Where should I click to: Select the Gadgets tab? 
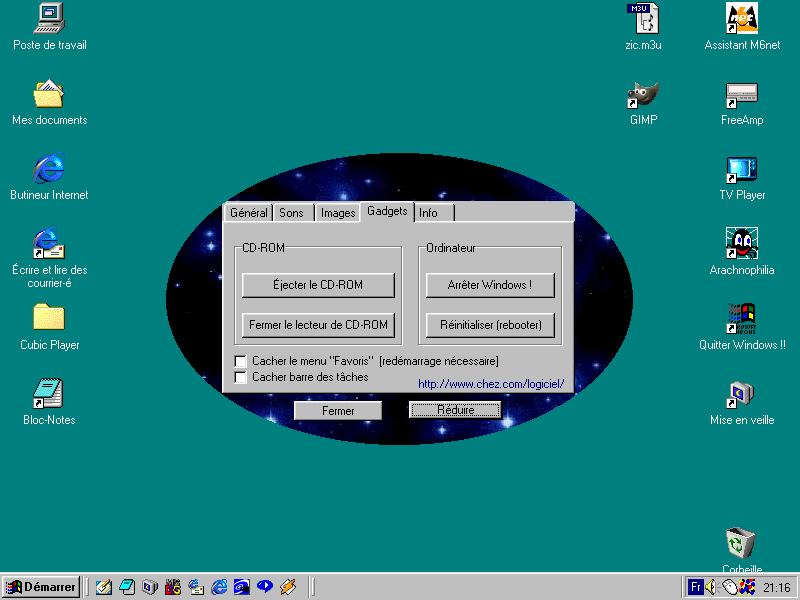coord(387,211)
